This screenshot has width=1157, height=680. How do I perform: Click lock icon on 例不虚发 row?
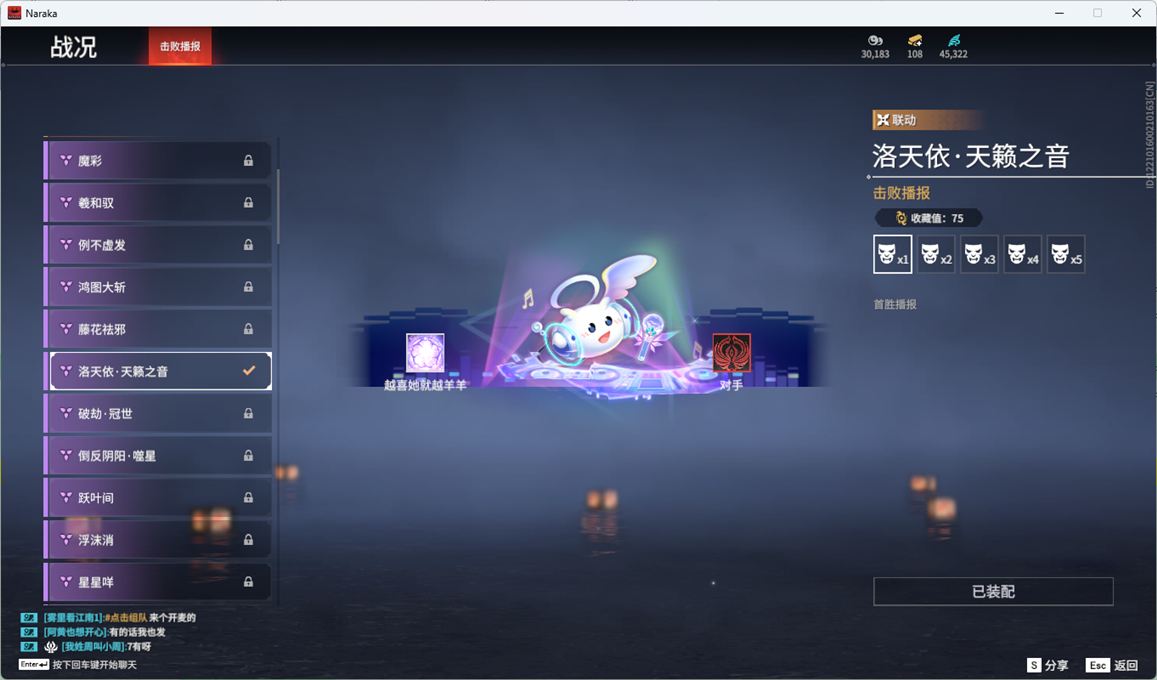[x=249, y=244]
